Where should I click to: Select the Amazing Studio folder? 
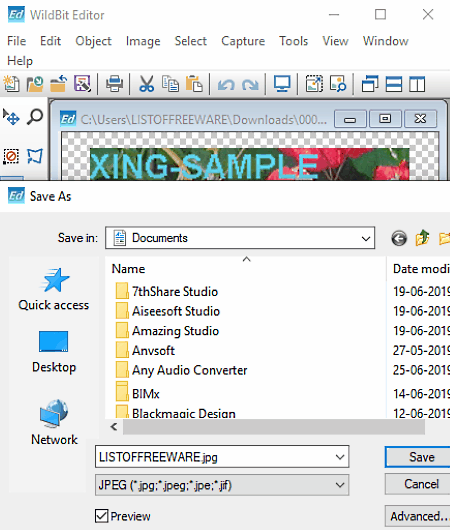[x=167, y=331]
